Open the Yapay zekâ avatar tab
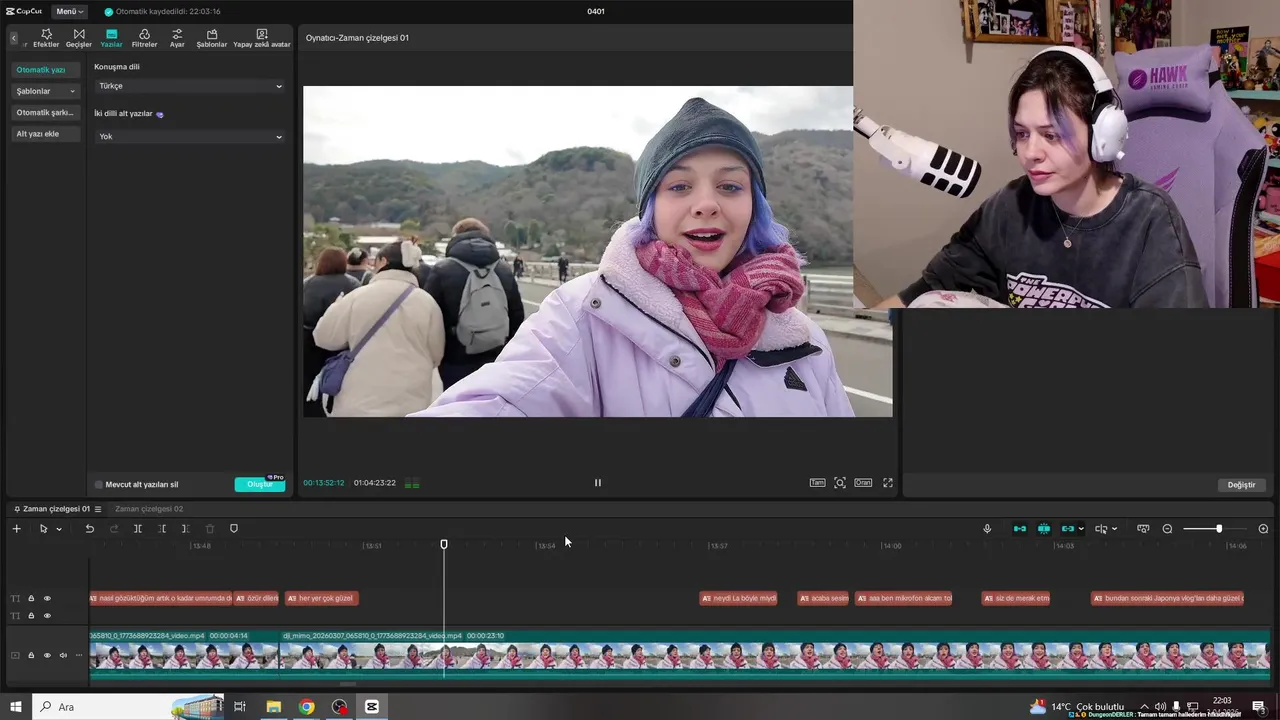This screenshot has width=1280, height=720. [262, 38]
